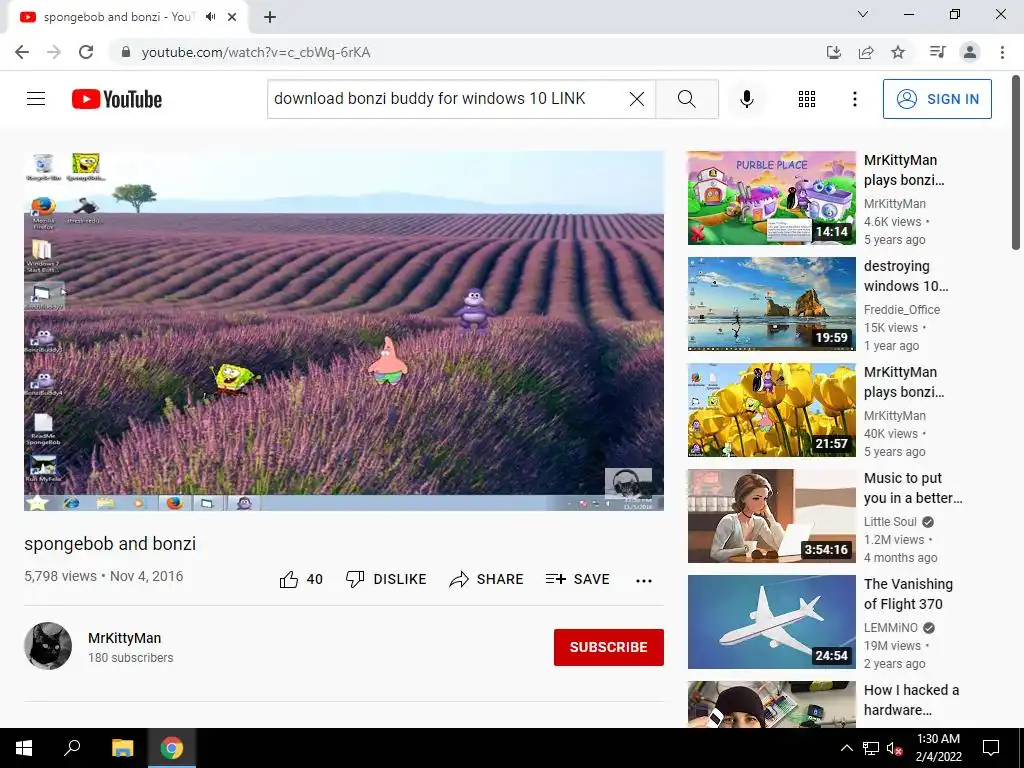Open the YouTube hamburger guide menu
1024x768 pixels.
click(36, 99)
